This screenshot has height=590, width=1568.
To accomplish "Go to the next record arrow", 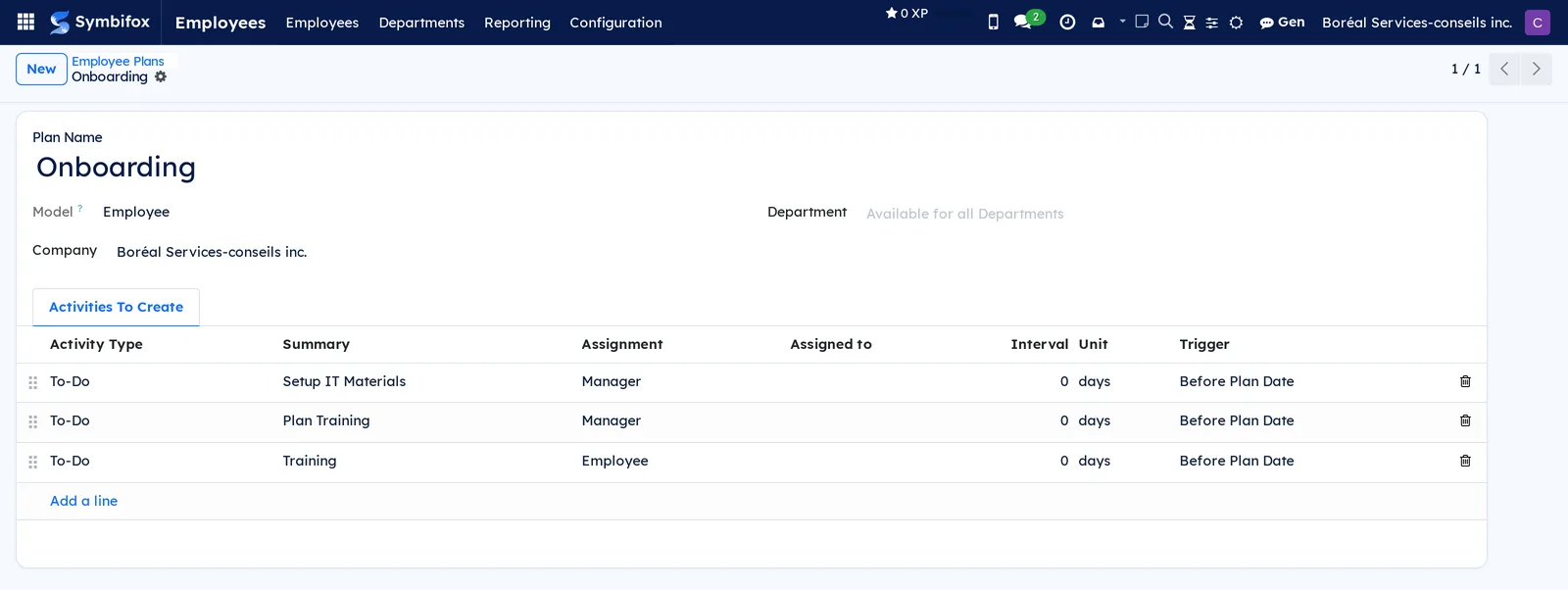I will pyautogui.click(x=1536, y=69).
